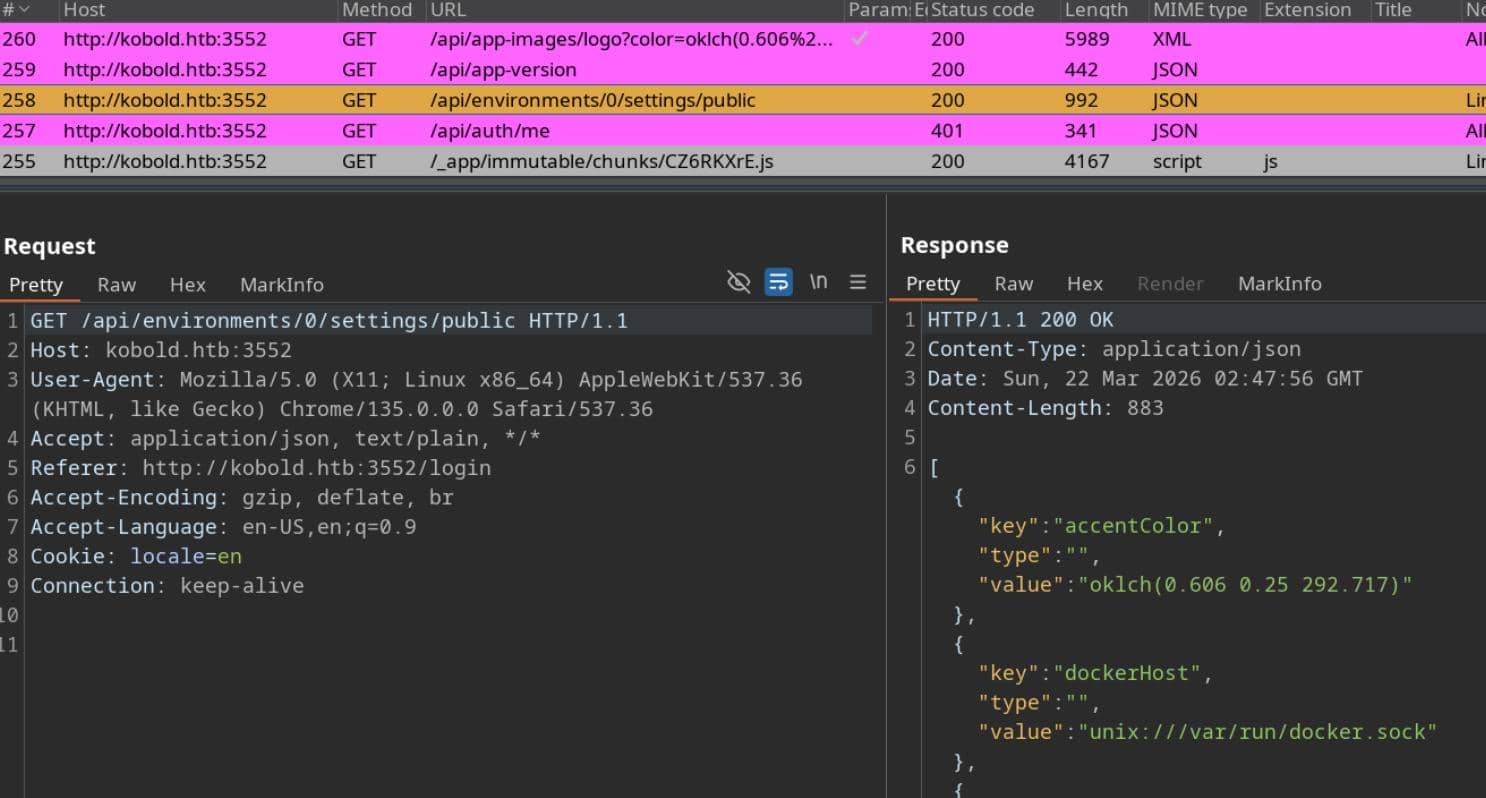
Task: Open the Response Pretty tab
Action: pos(933,284)
